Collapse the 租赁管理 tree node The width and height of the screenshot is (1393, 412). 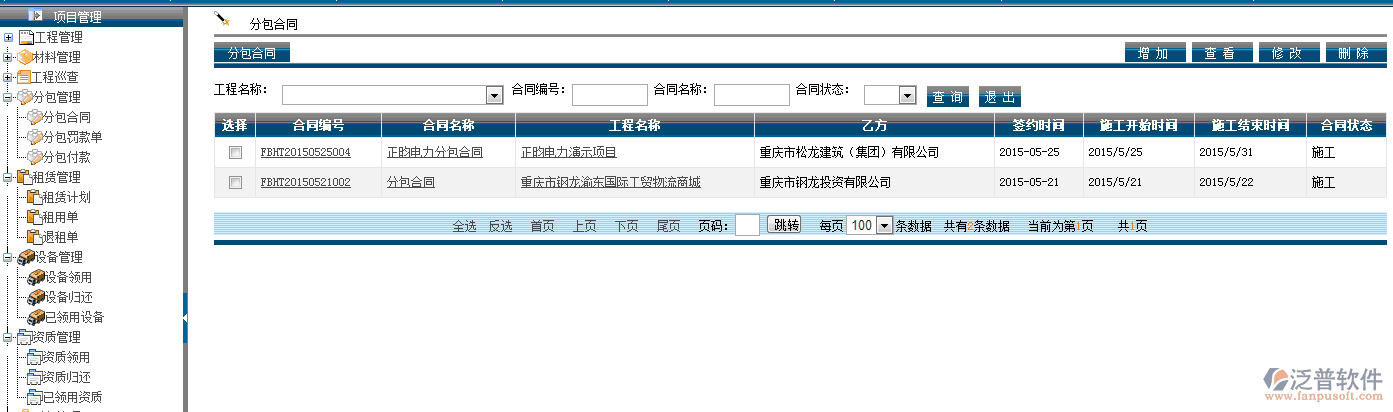(9, 177)
